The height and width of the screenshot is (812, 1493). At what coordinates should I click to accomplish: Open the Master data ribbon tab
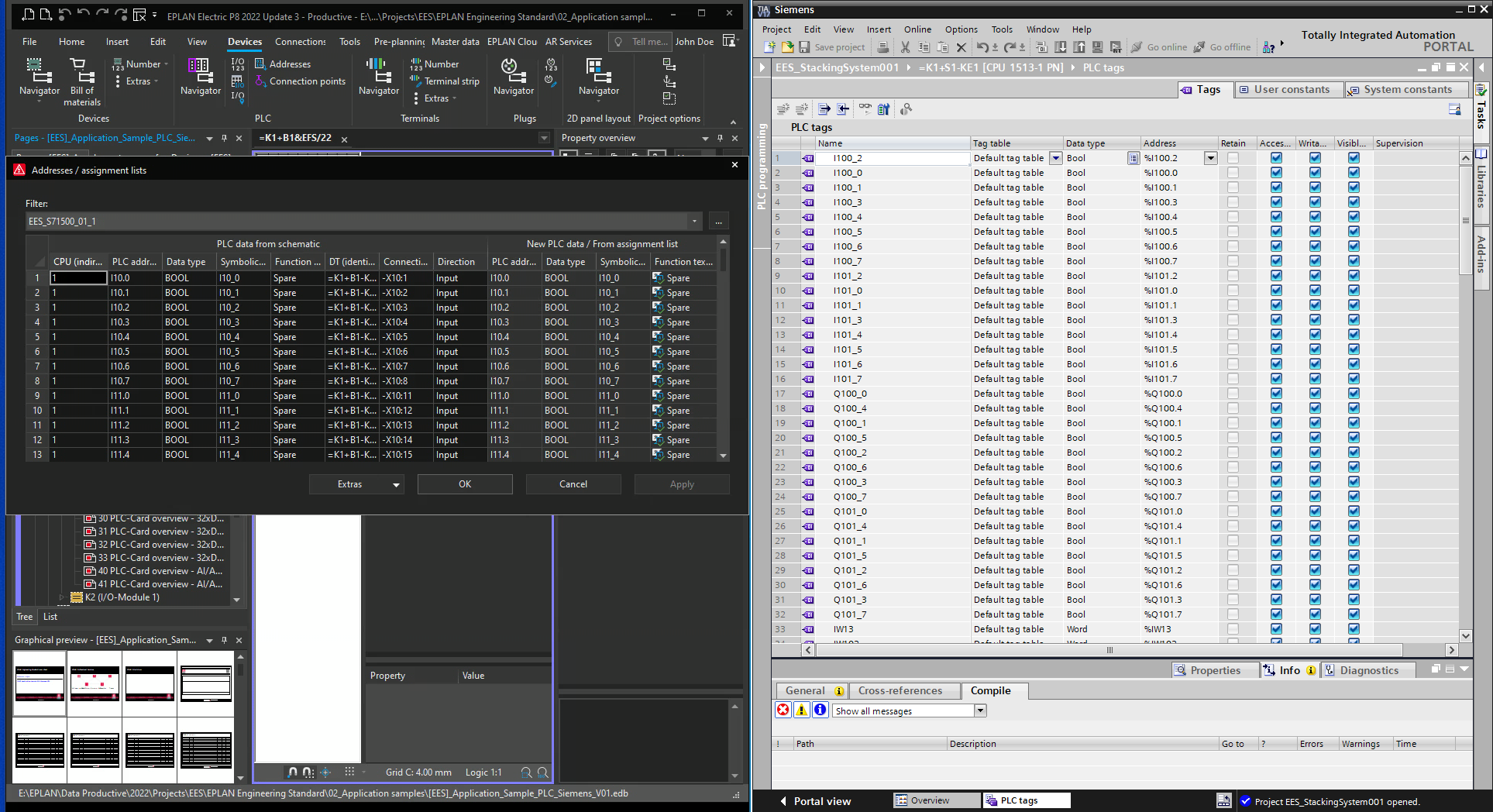455,42
